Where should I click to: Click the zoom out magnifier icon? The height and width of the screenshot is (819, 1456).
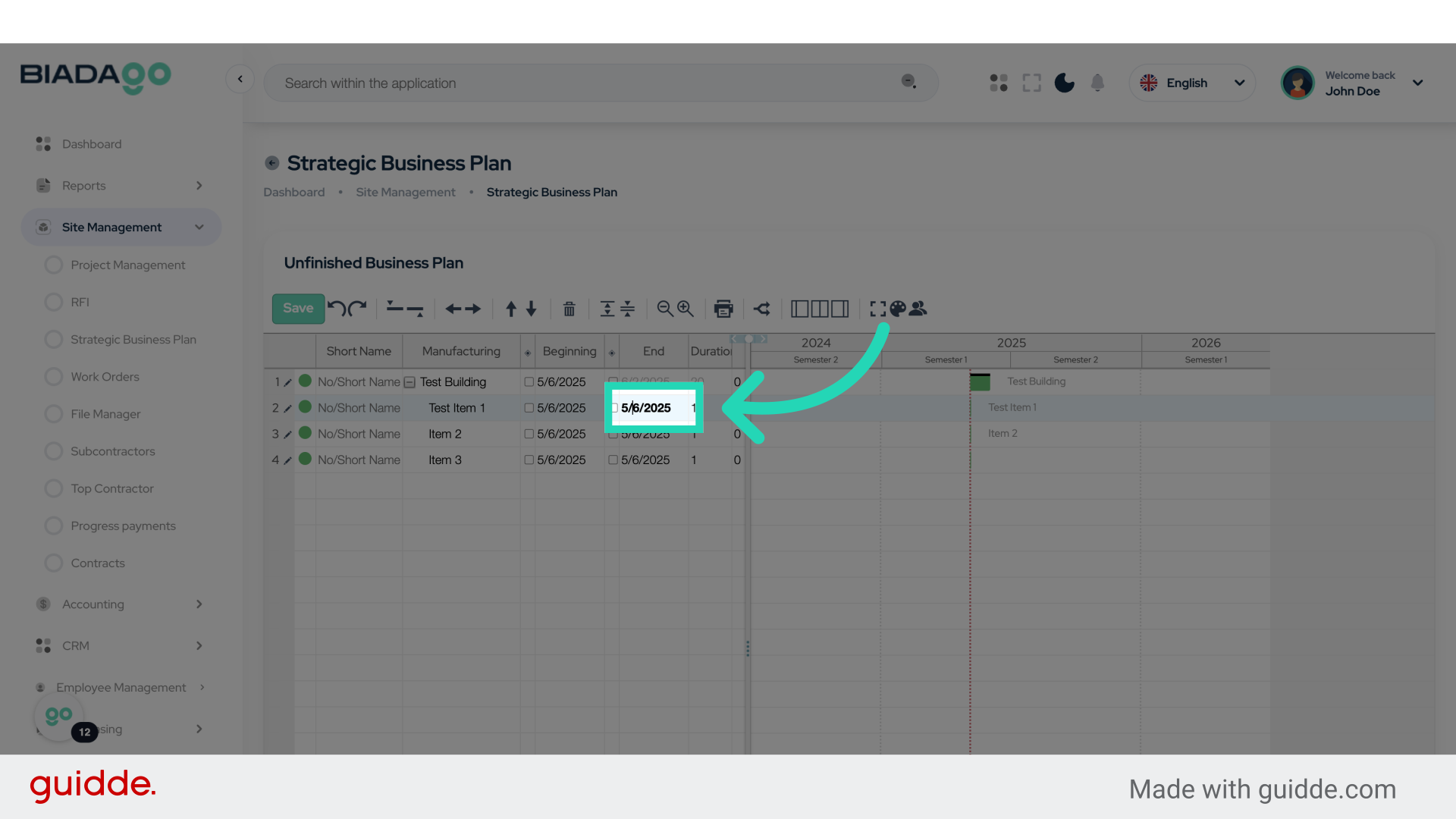pyautogui.click(x=665, y=309)
